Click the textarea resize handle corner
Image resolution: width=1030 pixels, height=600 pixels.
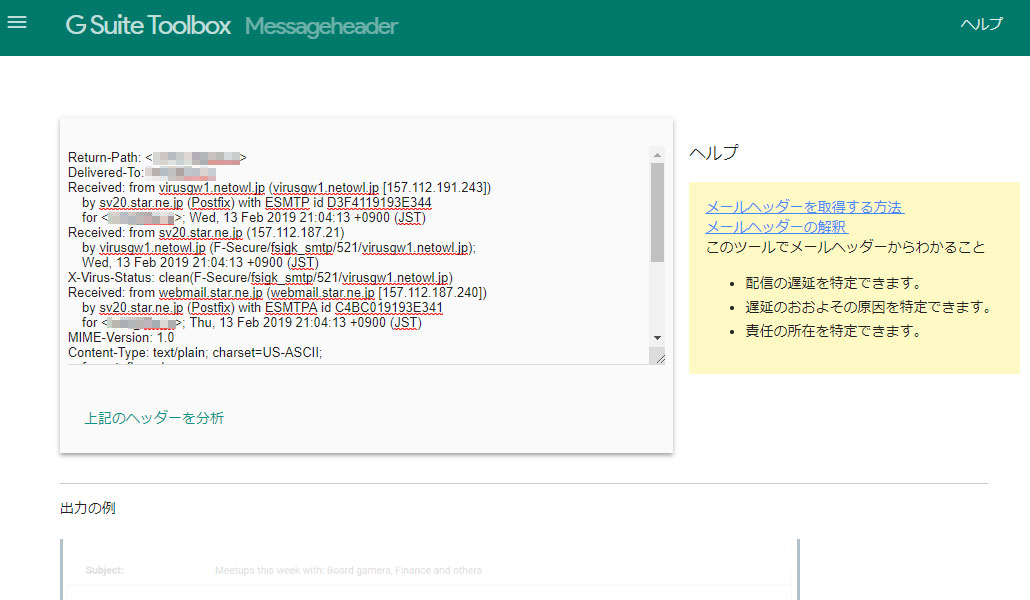pos(659,357)
